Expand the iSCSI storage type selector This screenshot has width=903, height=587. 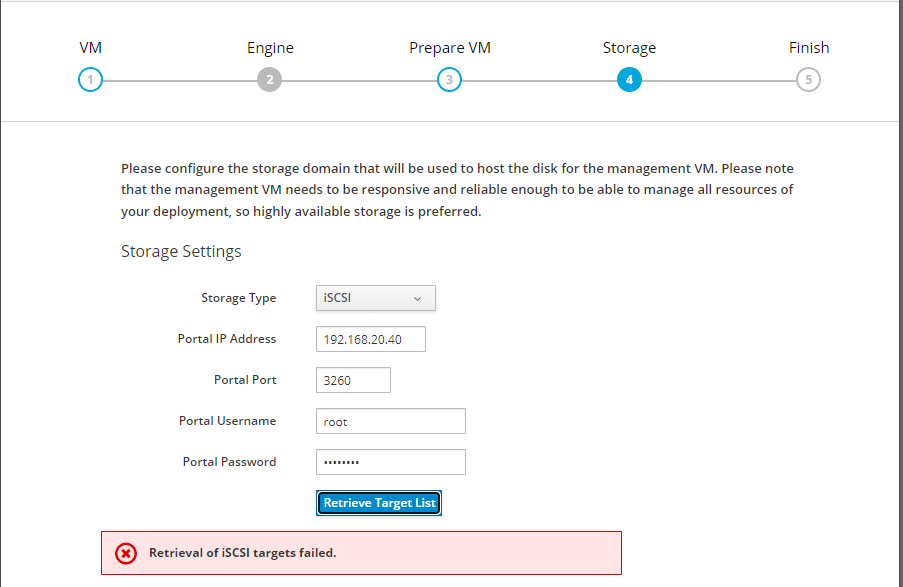pyautogui.click(x=375, y=298)
